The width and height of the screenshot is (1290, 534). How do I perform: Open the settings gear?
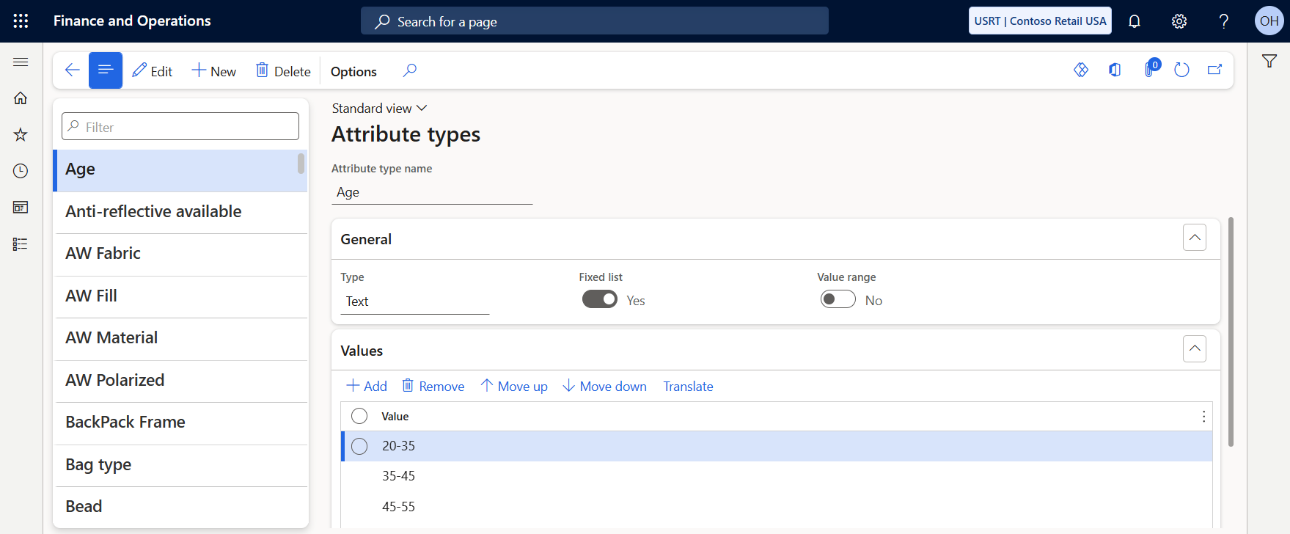pyautogui.click(x=1179, y=21)
